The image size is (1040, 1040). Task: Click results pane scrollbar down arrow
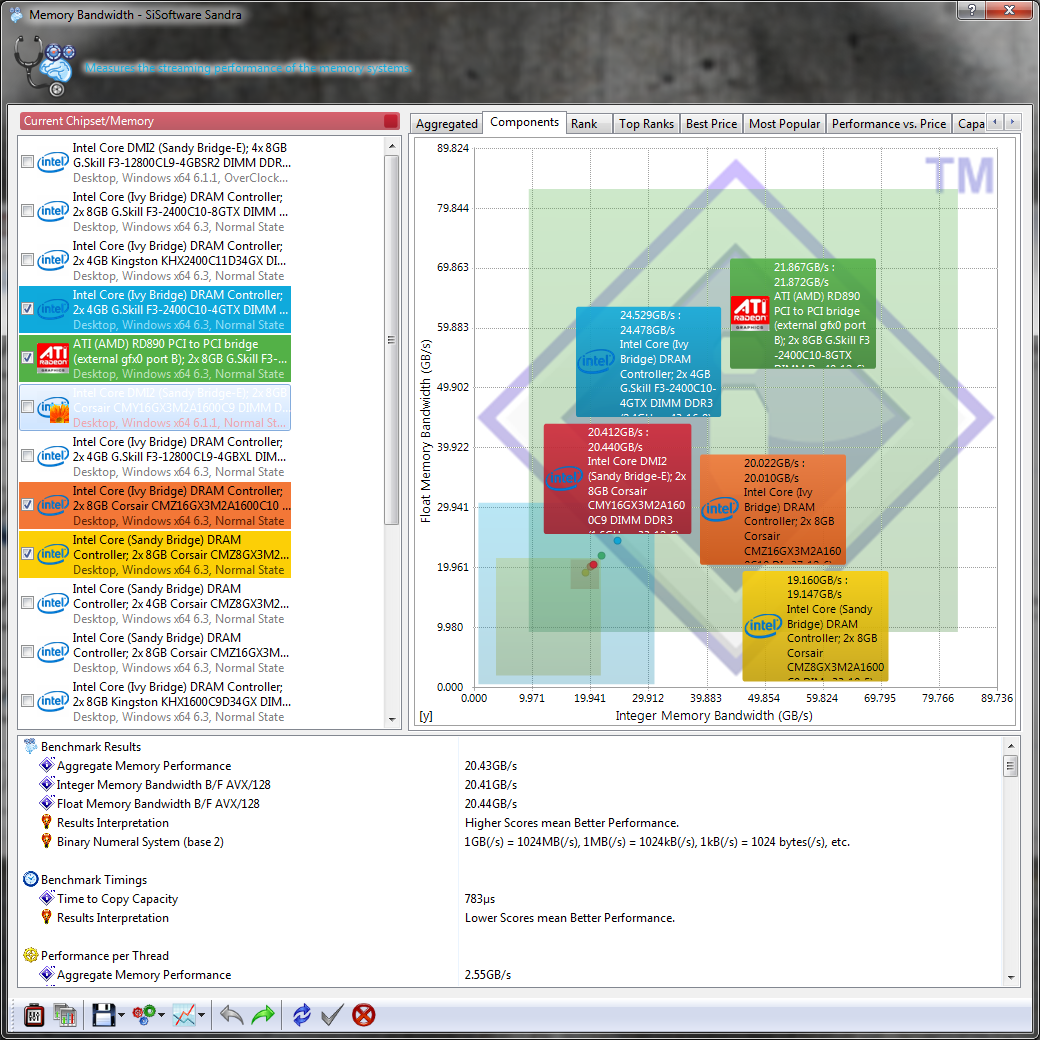coord(1011,977)
